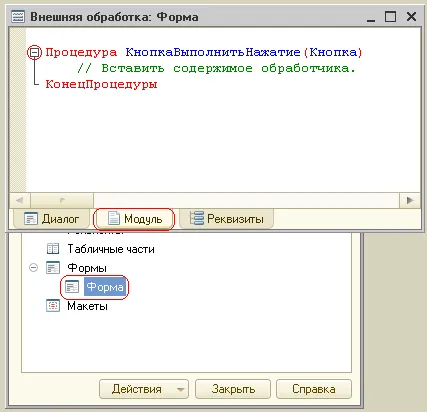427x412 pixels.
Task: Click the Закрыть button
Action: pyautogui.click(x=233, y=389)
